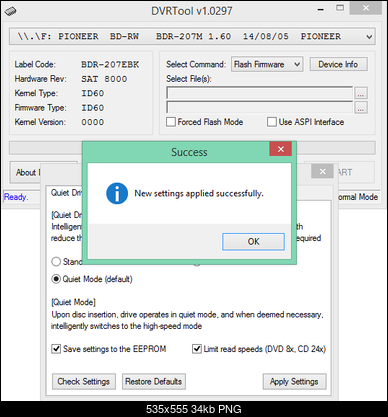Image resolution: width=388 pixels, height=417 pixels.
Task: Select the Quiet Mode (default) radio button
Action: click(56, 279)
